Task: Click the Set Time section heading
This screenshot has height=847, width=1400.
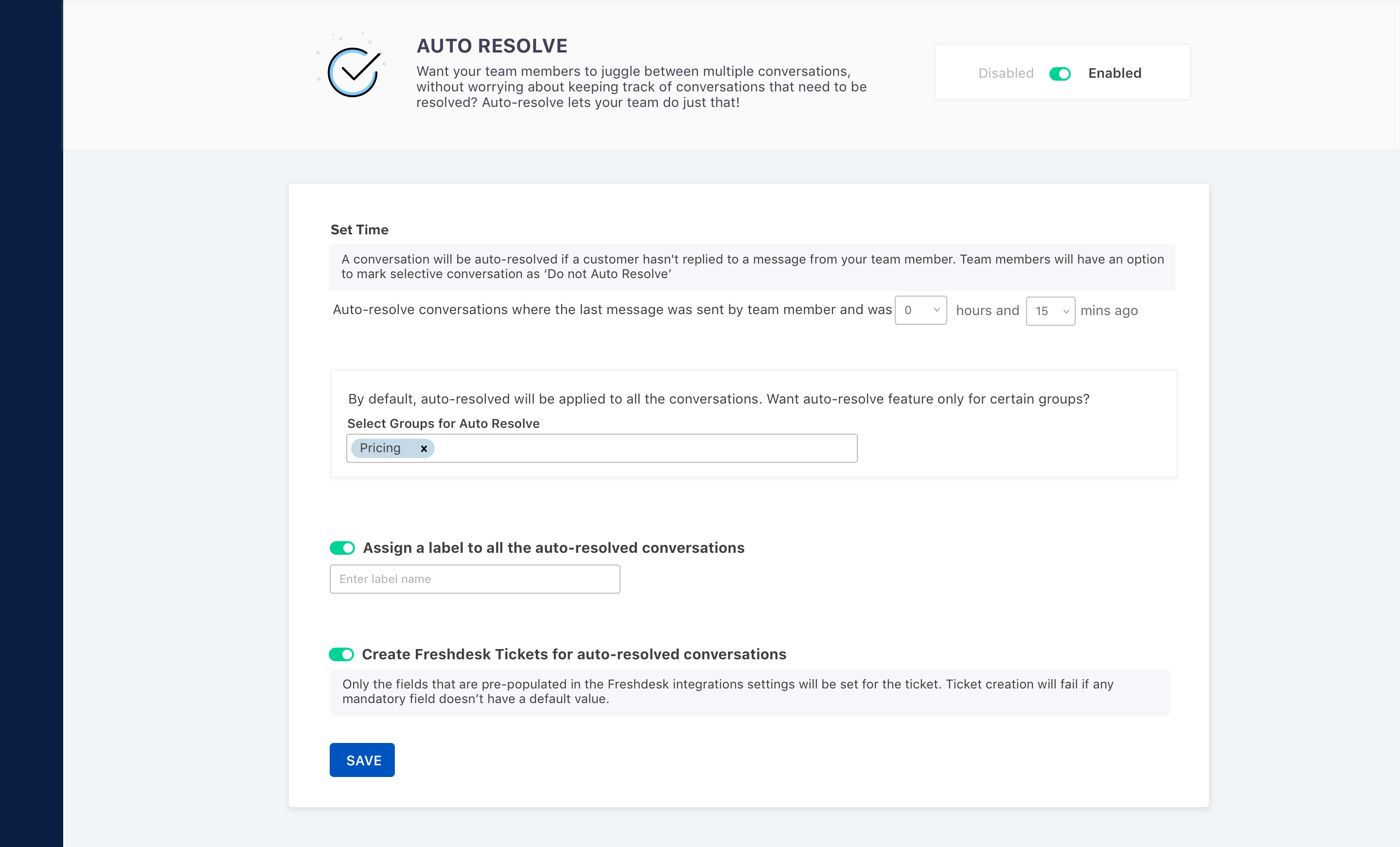Action: pyautogui.click(x=359, y=229)
